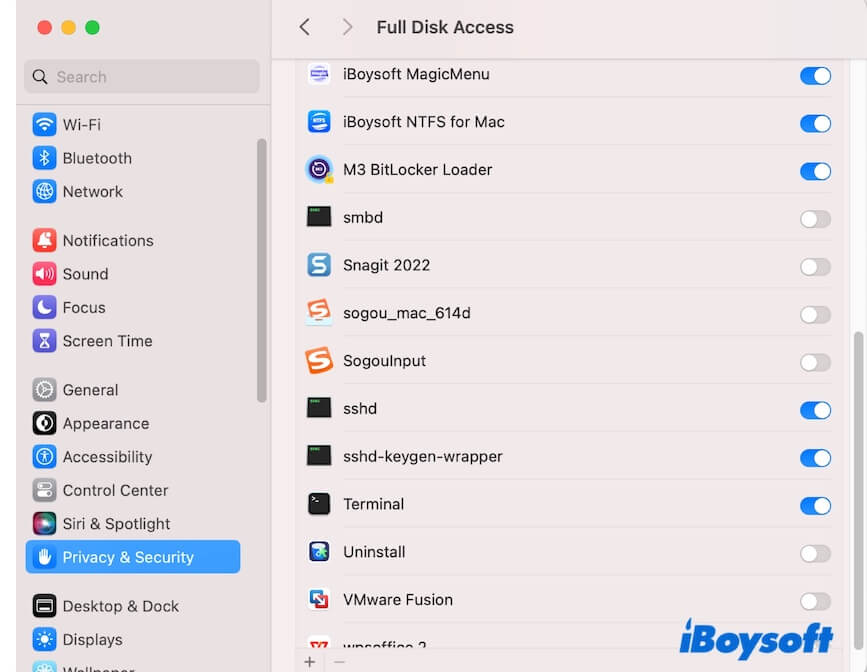Select Control Center in the sidebar
Viewport: 867px width, 672px height.
point(115,490)
